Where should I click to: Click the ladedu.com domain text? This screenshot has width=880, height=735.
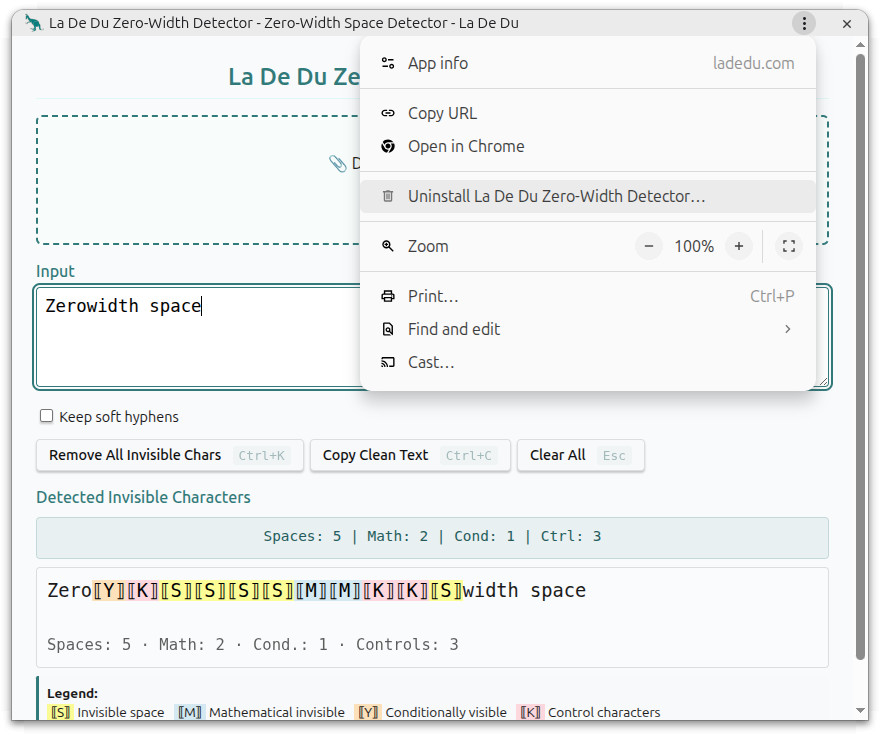753,63
